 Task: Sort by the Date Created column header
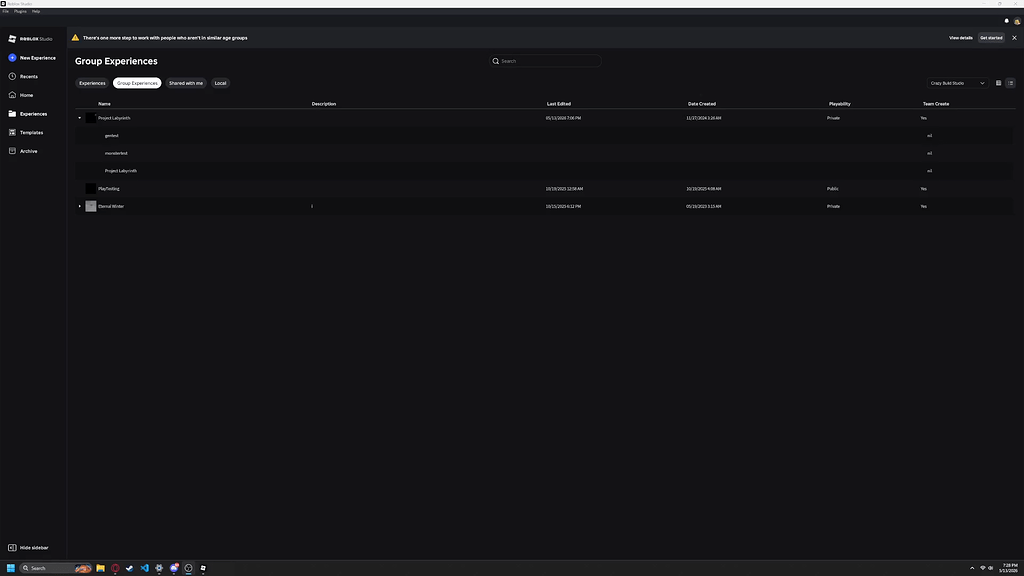point(702,104)
